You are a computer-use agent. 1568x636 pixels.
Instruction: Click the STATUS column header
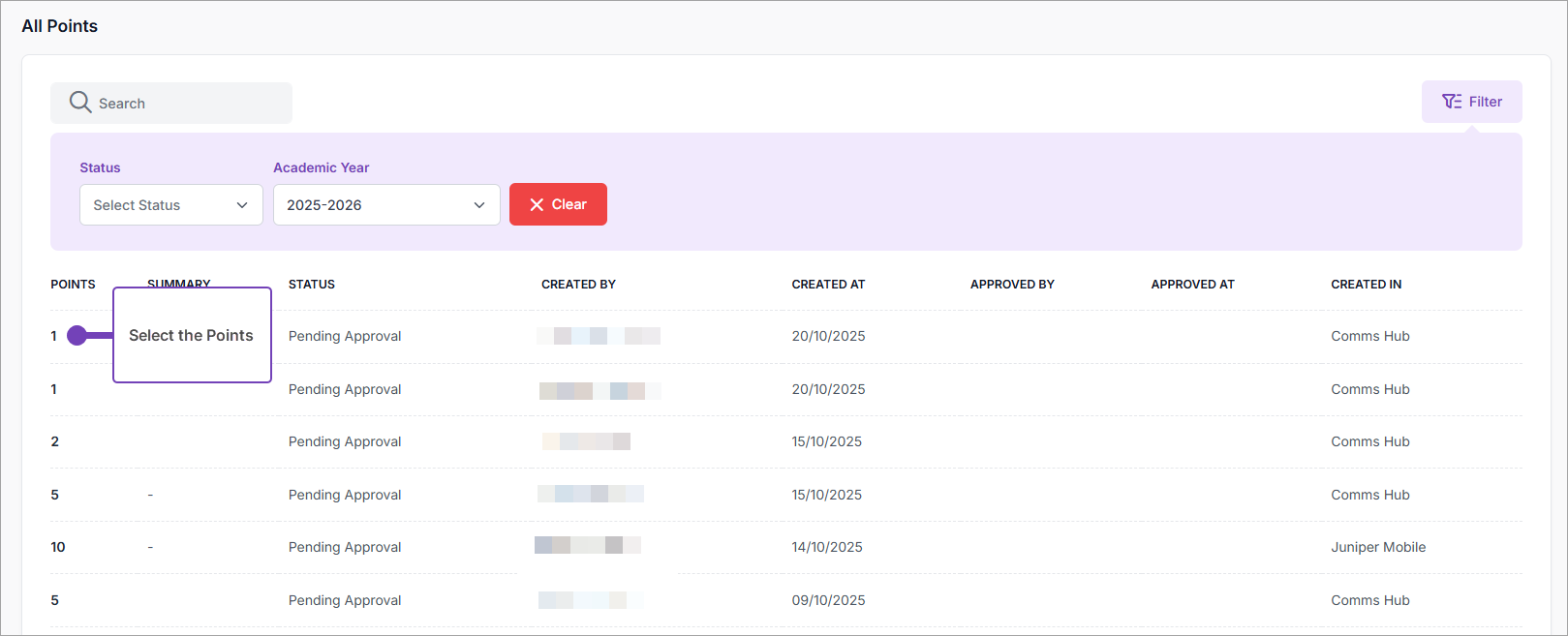[x=311, y=285]
